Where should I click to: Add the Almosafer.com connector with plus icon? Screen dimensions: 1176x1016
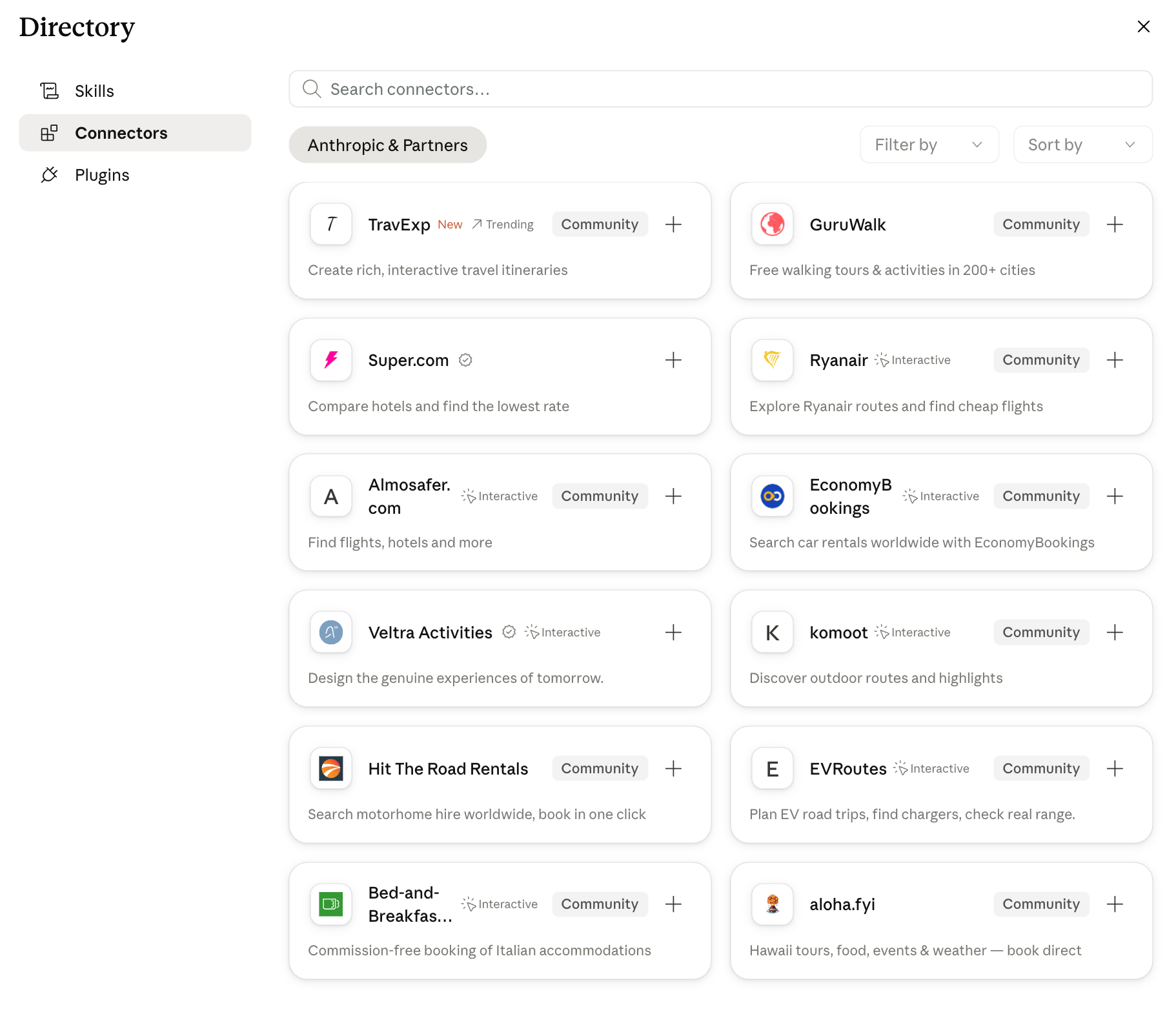(x=673, y=496)
